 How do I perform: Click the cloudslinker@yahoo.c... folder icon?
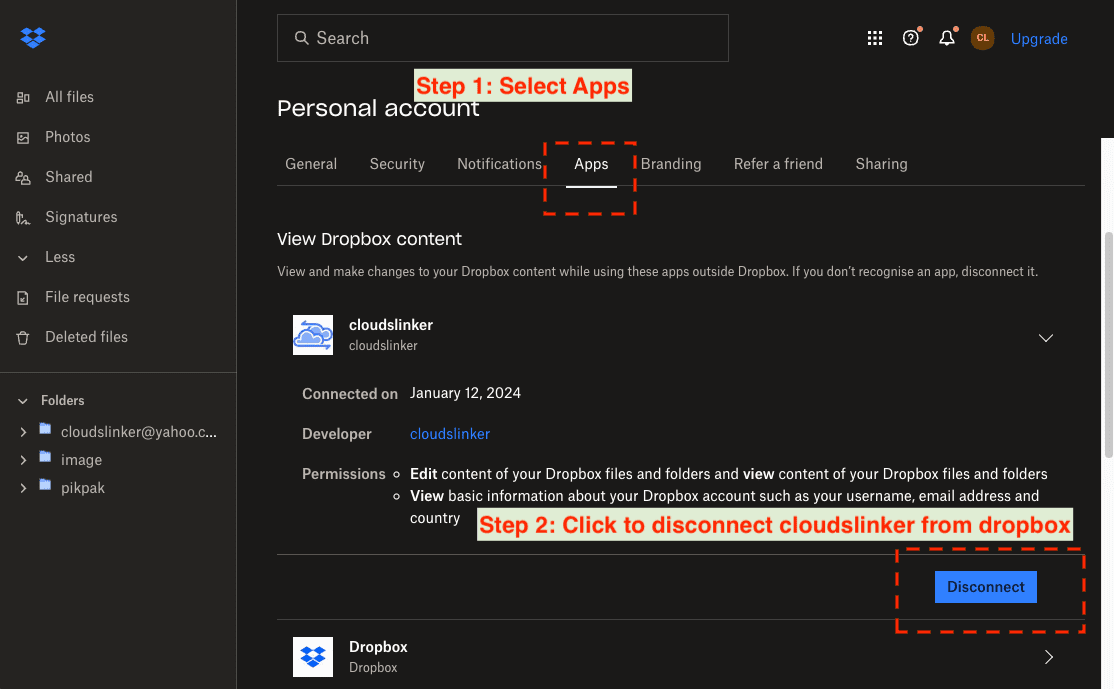point(45,428)
